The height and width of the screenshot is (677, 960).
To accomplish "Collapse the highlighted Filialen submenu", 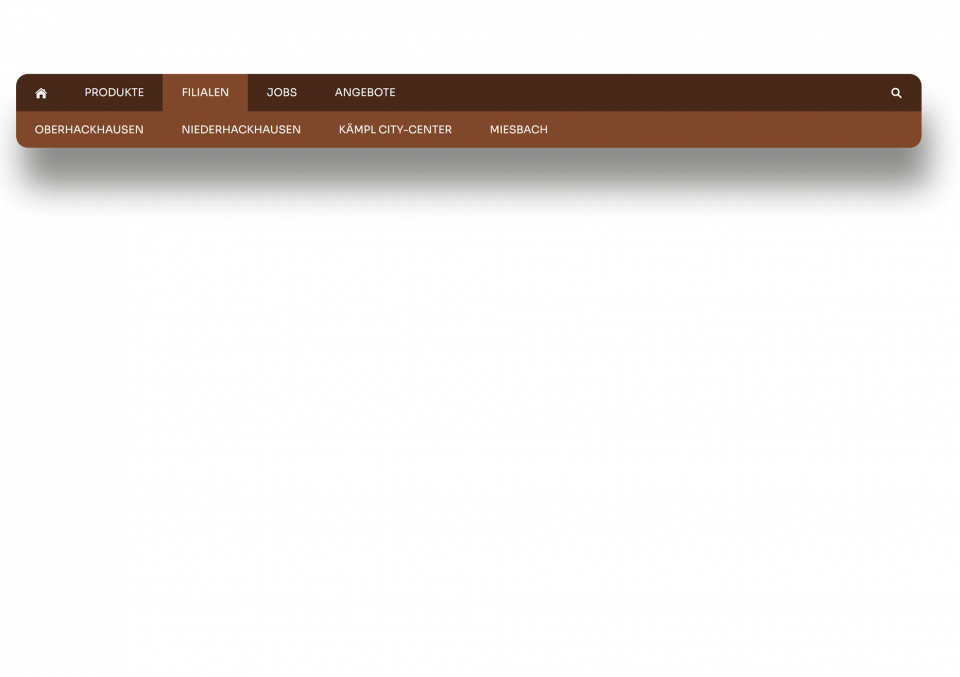I will (x=205, y=93).
